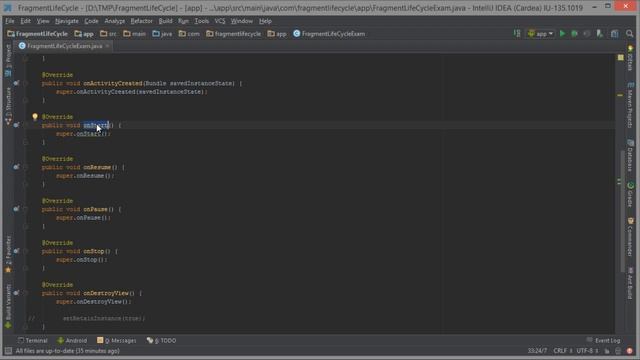Open the TODO tool window
640x360 pixels.
pos(162,340)
